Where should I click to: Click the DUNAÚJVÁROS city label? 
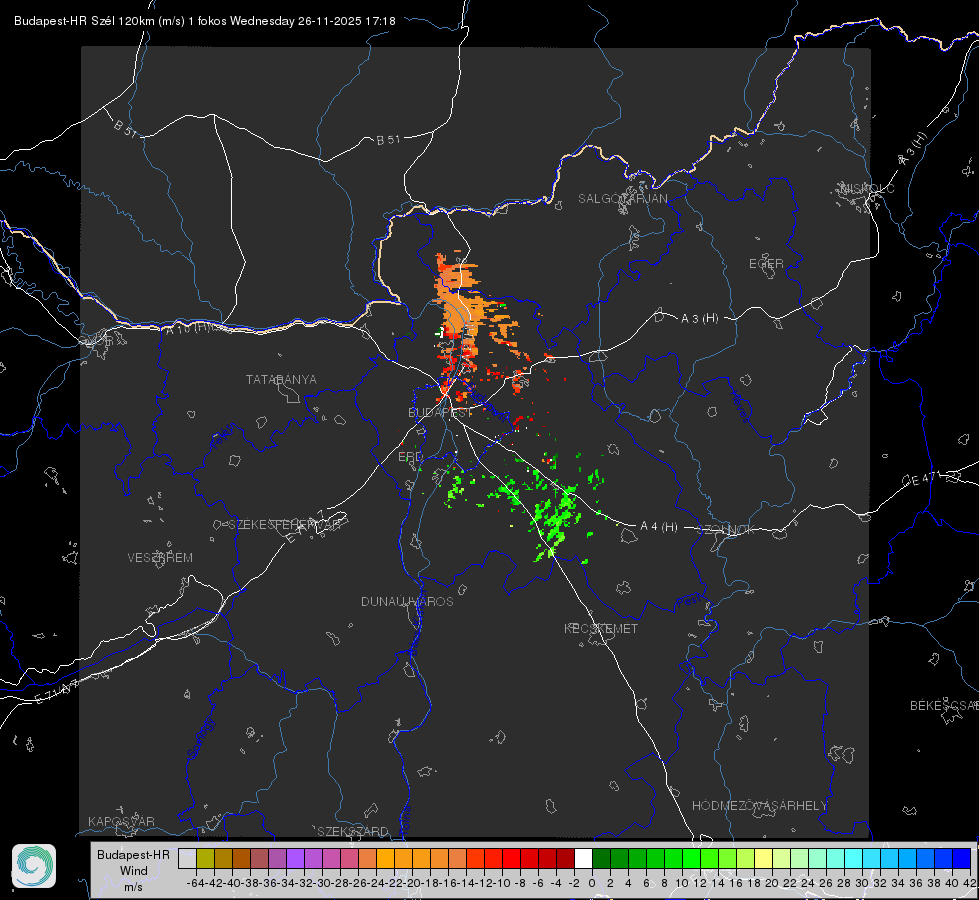pos(407,601)
